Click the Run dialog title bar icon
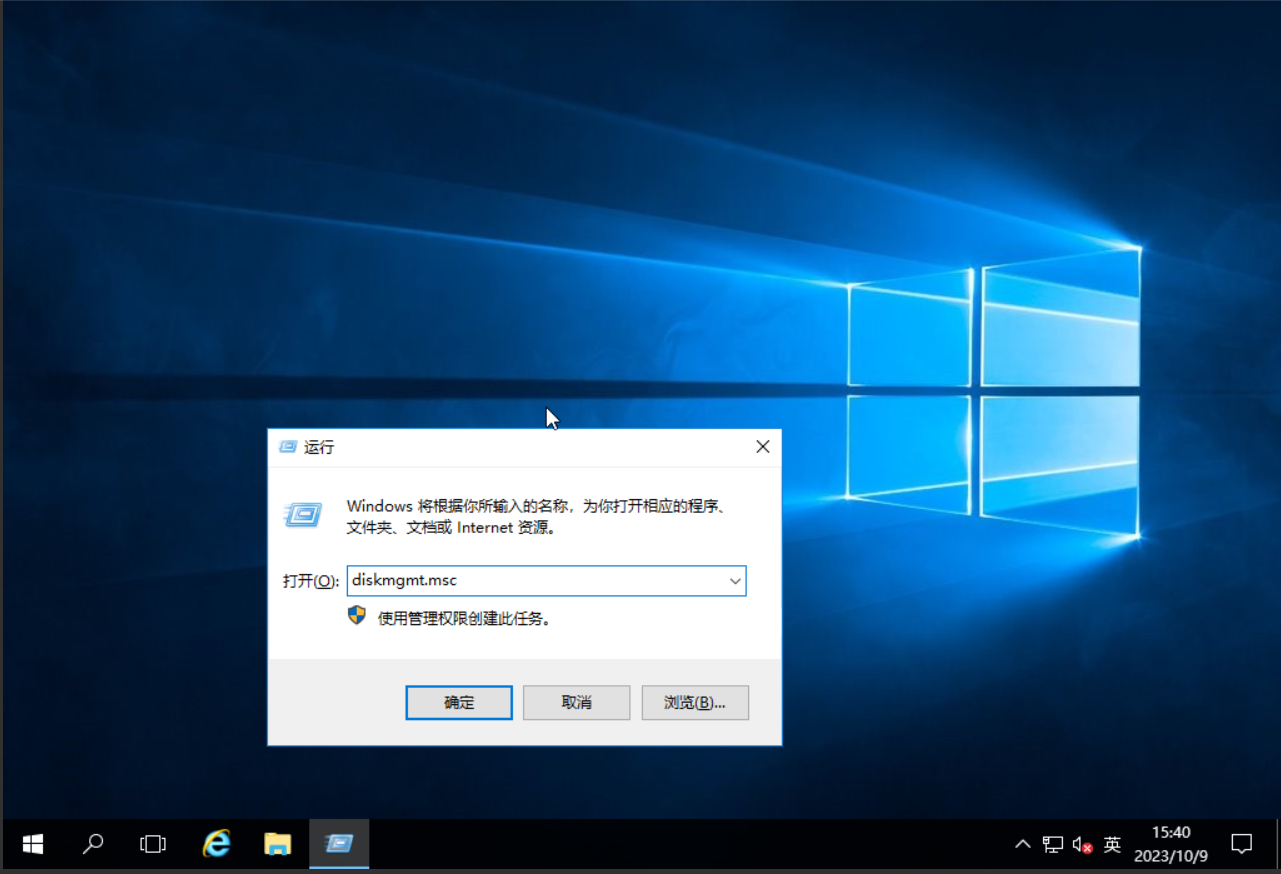The image size is (1281, 874). 288,447
